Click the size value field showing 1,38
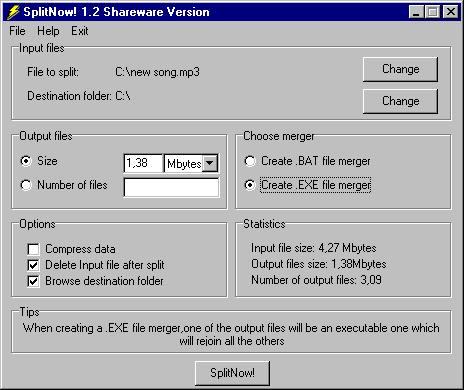The height and width of the screenshot is (390, 464). click(143, 163)
